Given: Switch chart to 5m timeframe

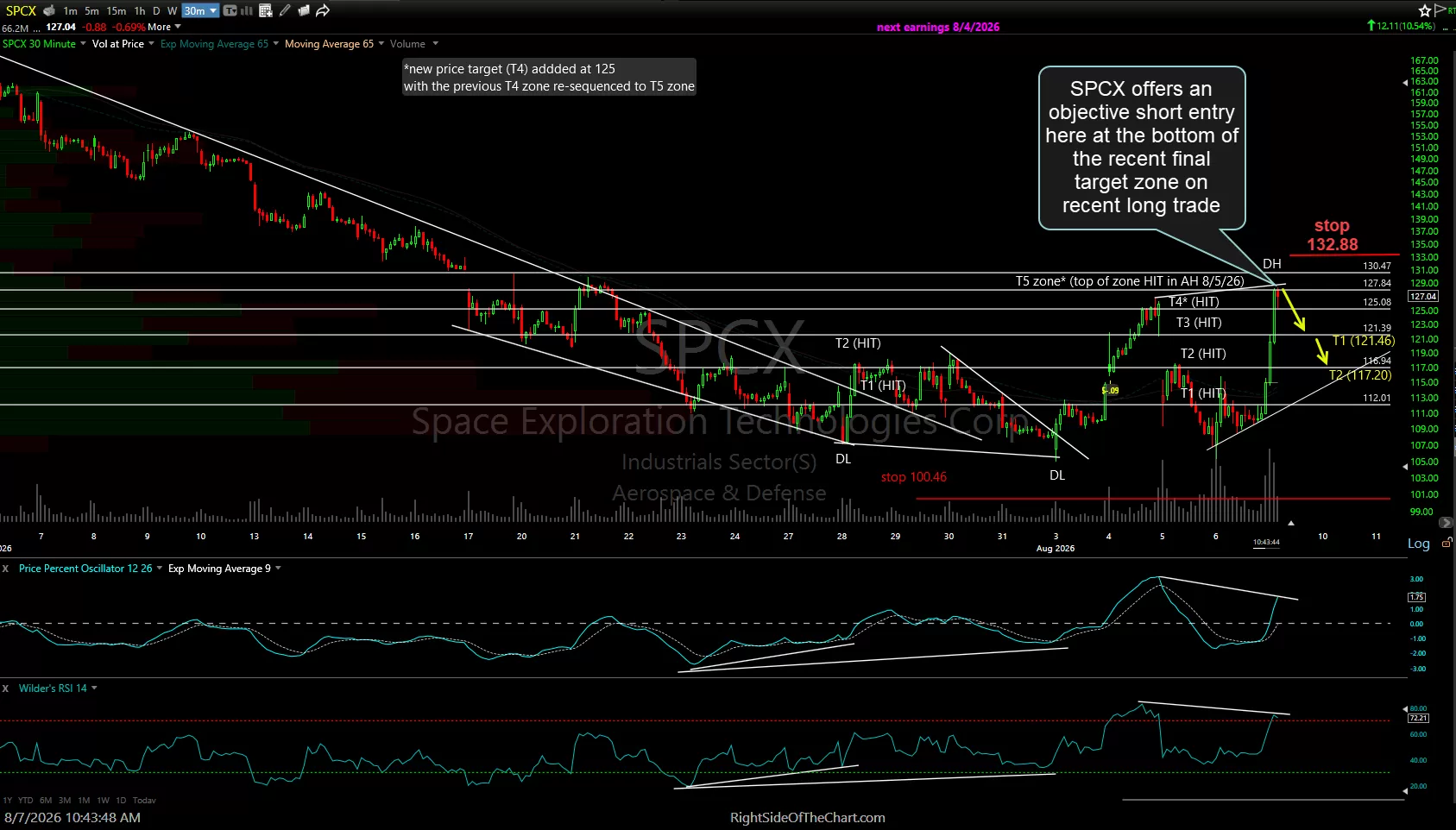Looking at the screenshot, I should pos(91,11).
